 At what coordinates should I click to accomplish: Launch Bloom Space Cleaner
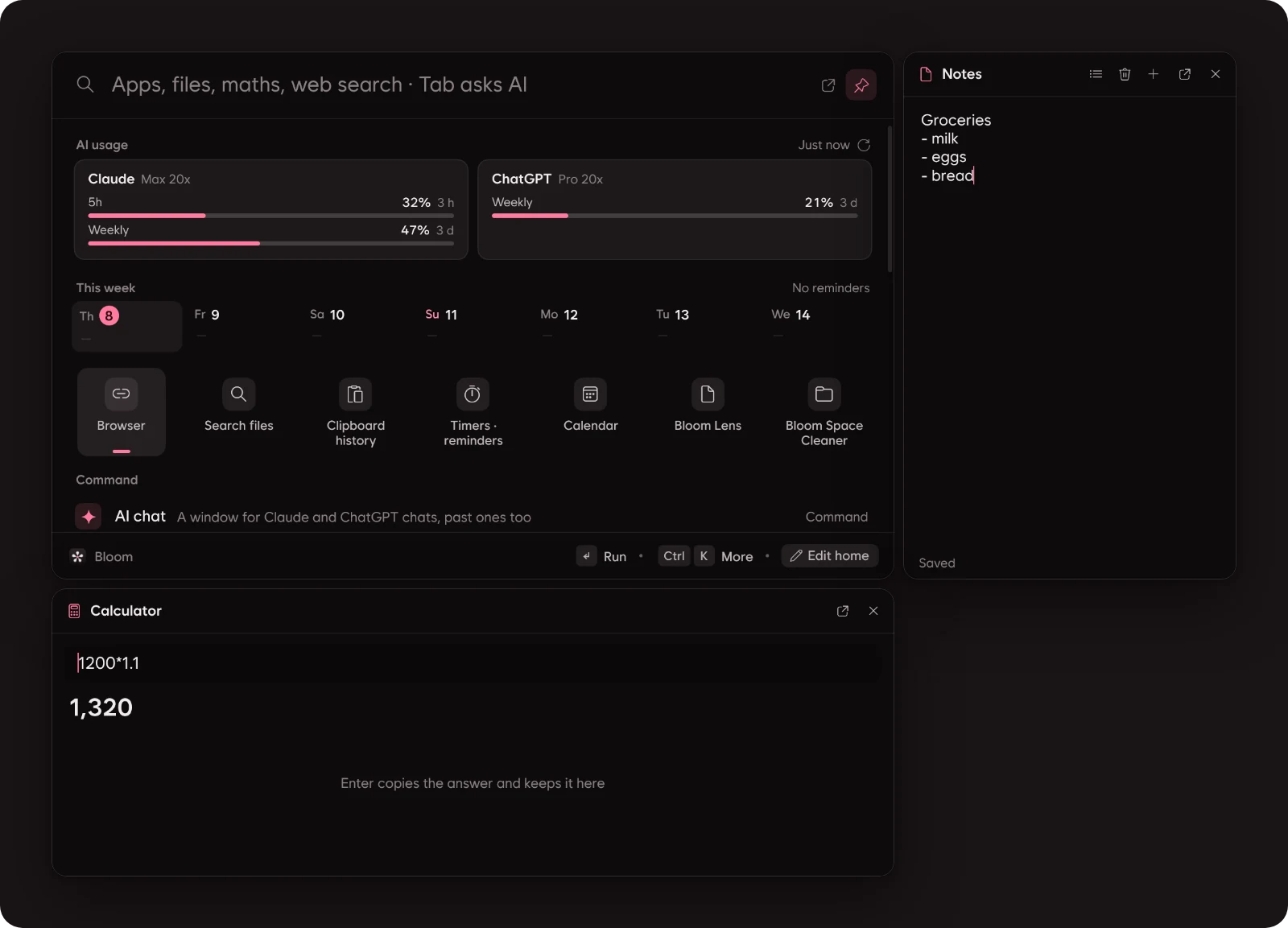point(824,412)
